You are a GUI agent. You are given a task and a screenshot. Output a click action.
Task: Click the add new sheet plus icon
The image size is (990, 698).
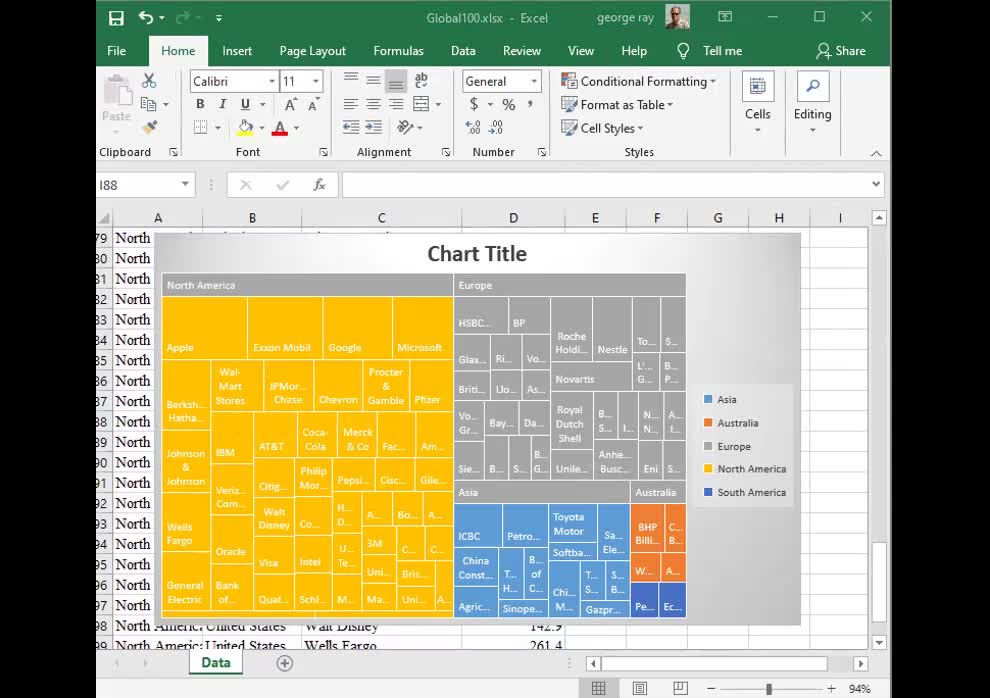click(285, 663)
